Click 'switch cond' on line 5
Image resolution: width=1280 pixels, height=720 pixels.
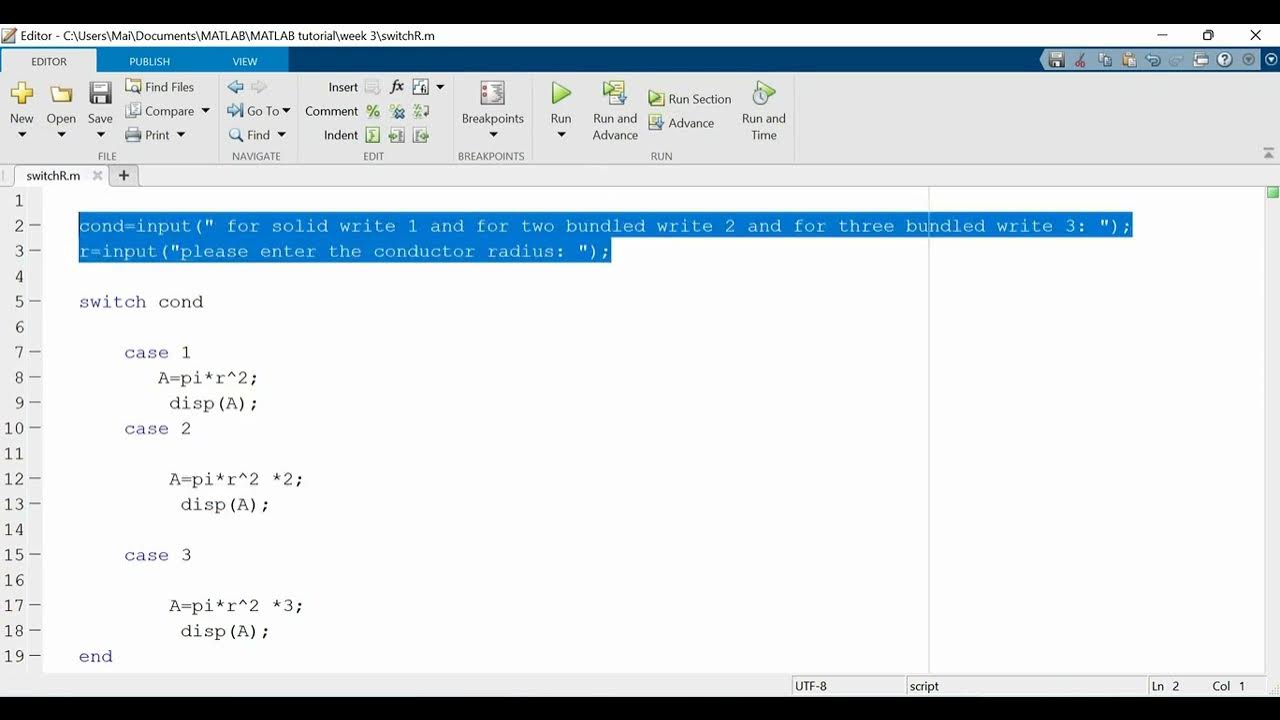pos(141,301)
